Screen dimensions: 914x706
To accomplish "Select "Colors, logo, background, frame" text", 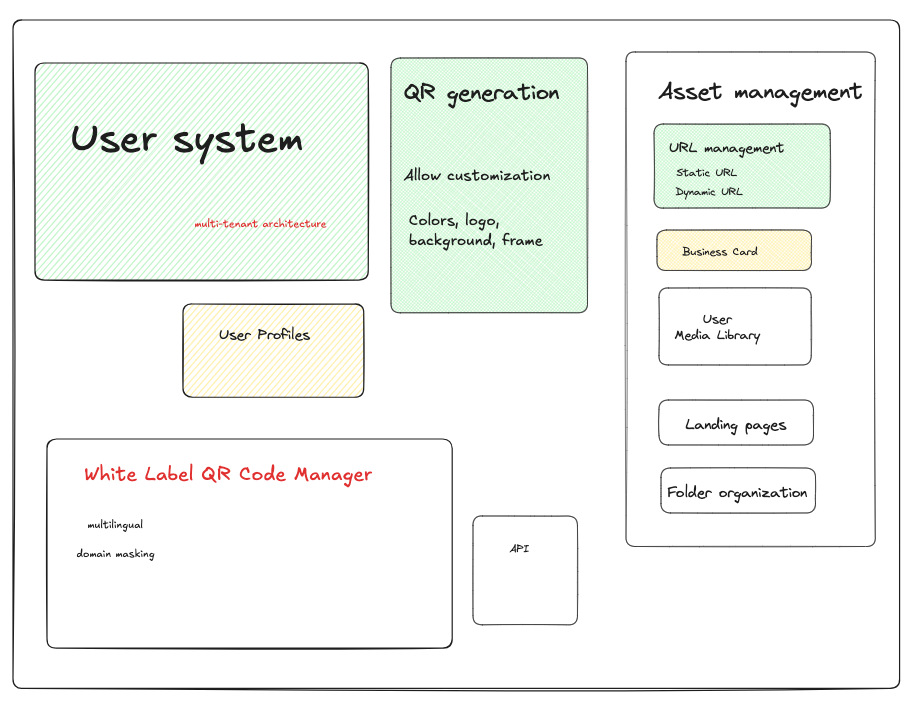I will click(475, 231).
